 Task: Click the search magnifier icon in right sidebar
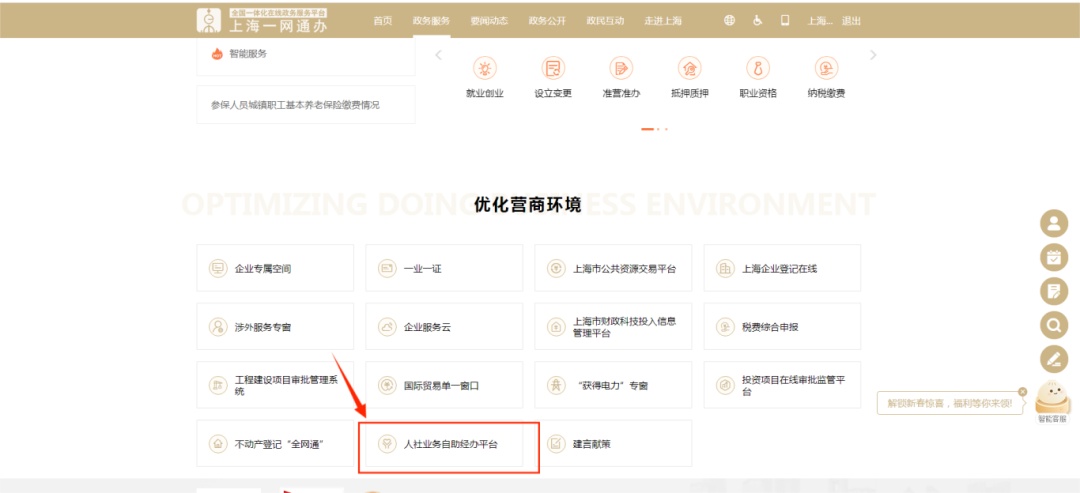[1053, 325]
